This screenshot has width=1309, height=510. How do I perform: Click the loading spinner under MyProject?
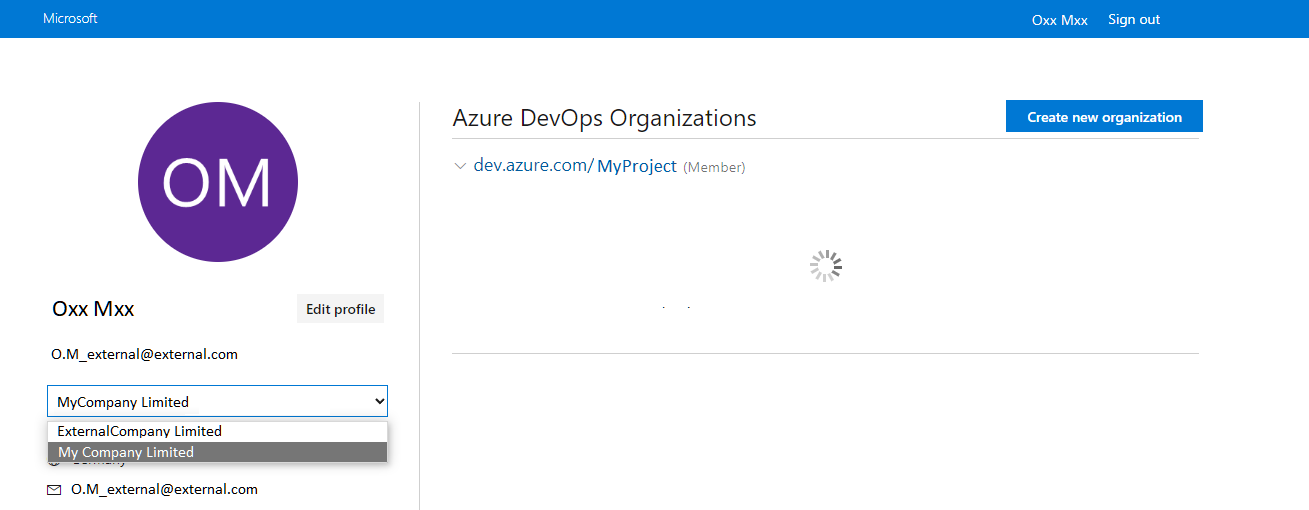pyautogui.click(x=826, y=266)
